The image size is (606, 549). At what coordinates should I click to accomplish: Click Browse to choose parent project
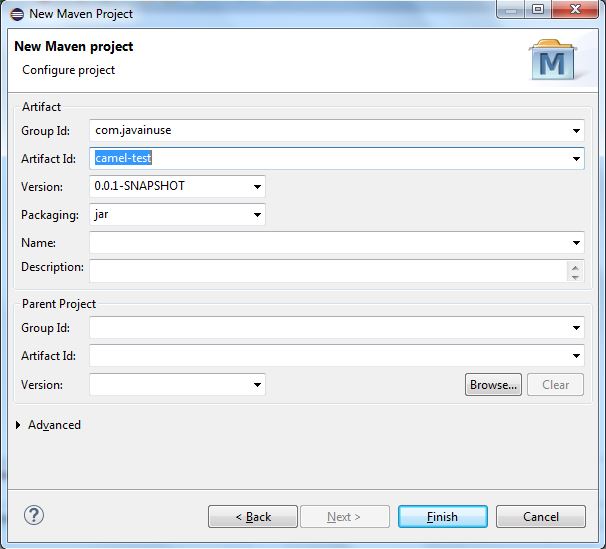tap(493, 385)
